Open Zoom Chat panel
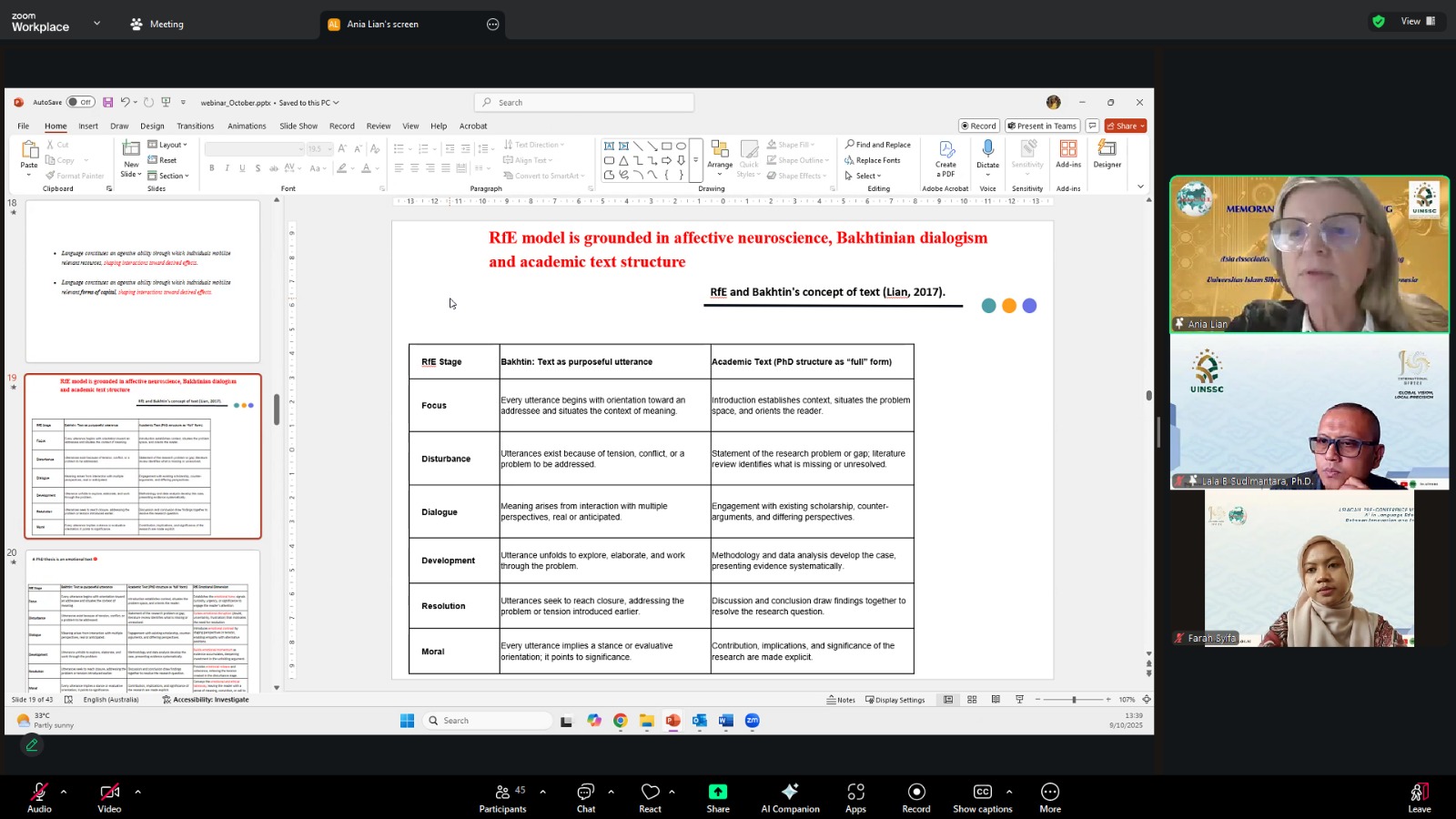Viewport: 1456px width, 819px height. [x=586, y=798]
